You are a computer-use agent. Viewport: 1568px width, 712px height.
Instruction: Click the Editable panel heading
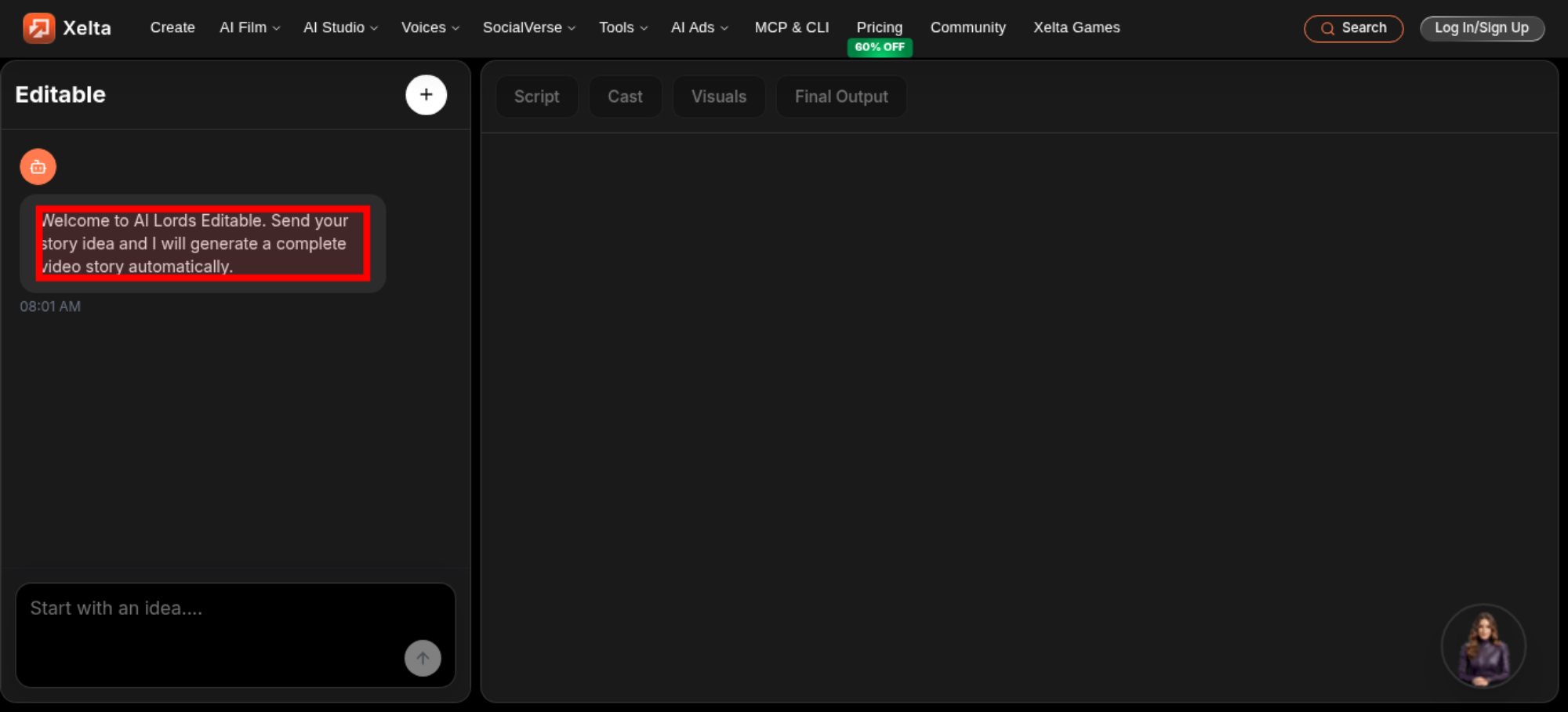pyautogui.click(x=60, y=95)
